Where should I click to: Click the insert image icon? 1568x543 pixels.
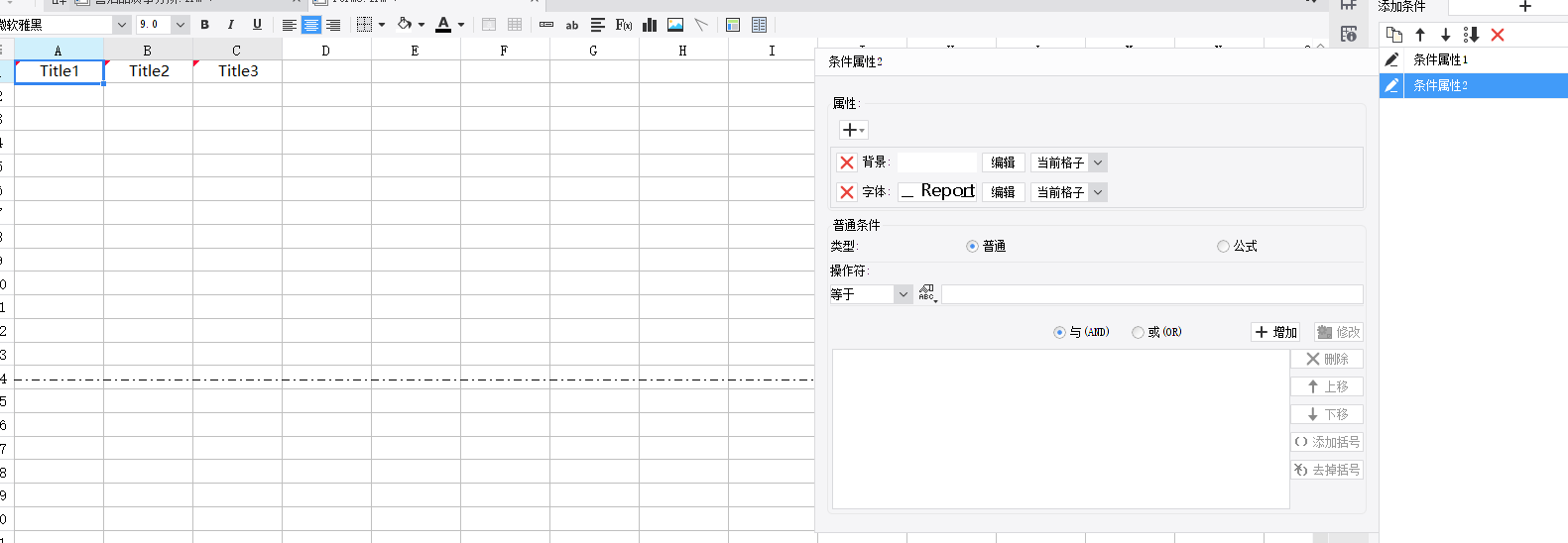click(675, 25)
